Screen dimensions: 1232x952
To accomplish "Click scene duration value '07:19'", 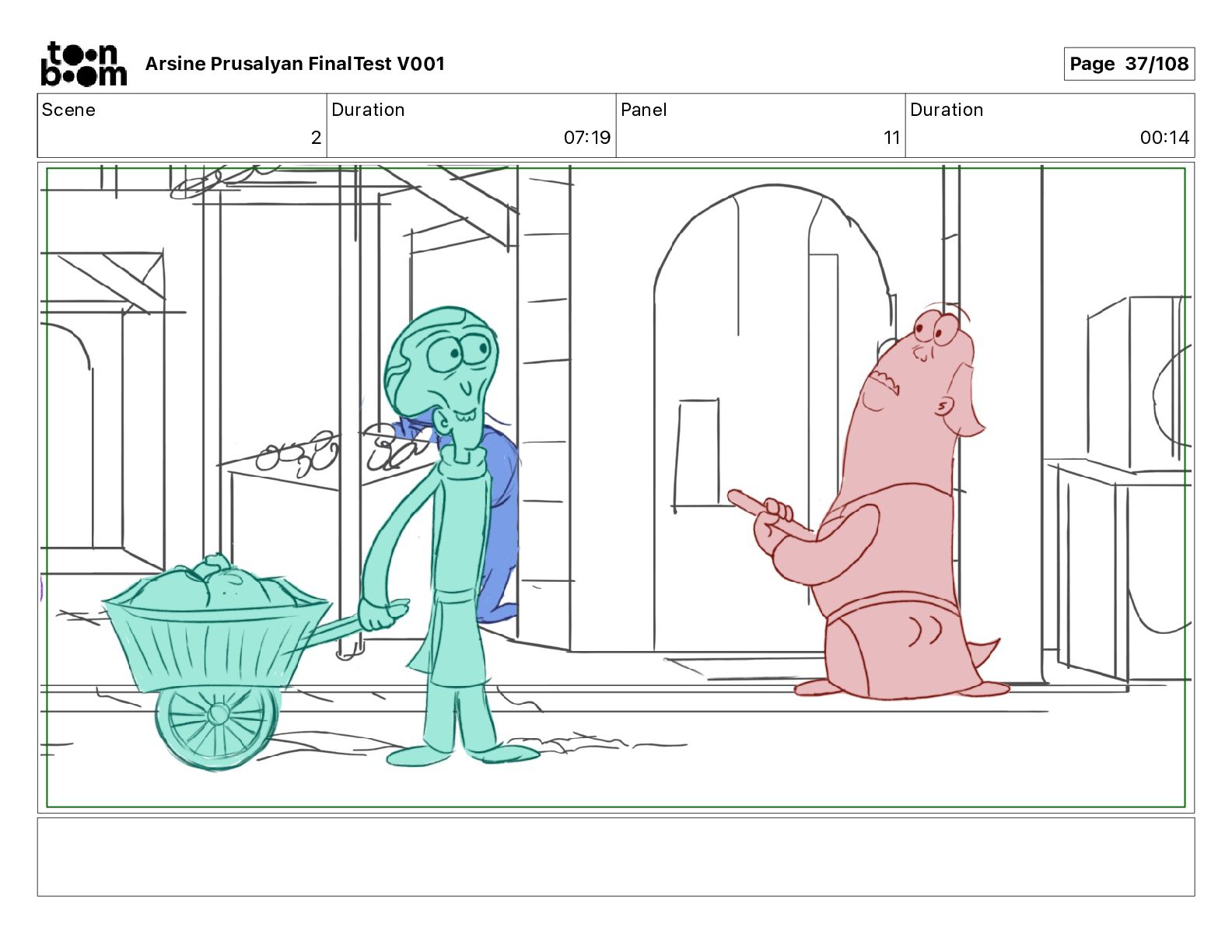I will [587, 138].
